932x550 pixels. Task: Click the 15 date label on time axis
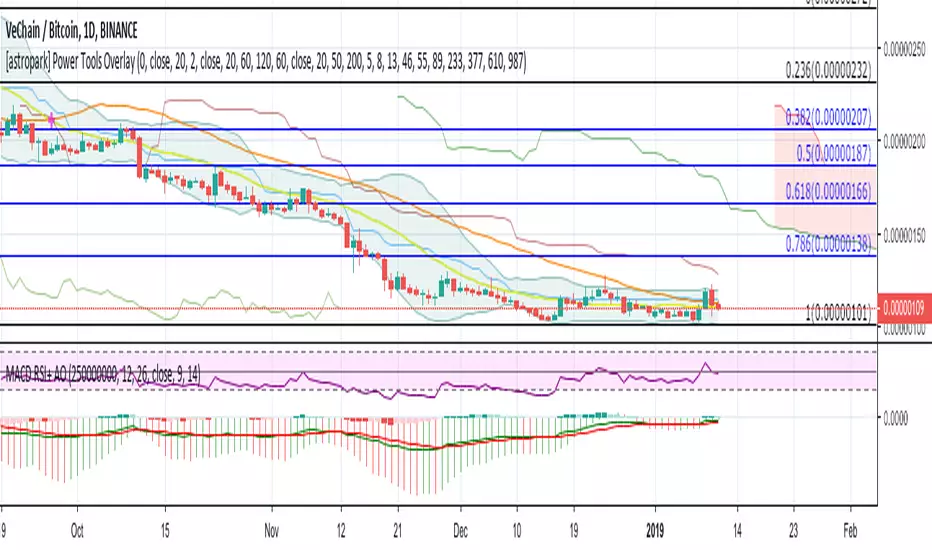click(165, 531)
